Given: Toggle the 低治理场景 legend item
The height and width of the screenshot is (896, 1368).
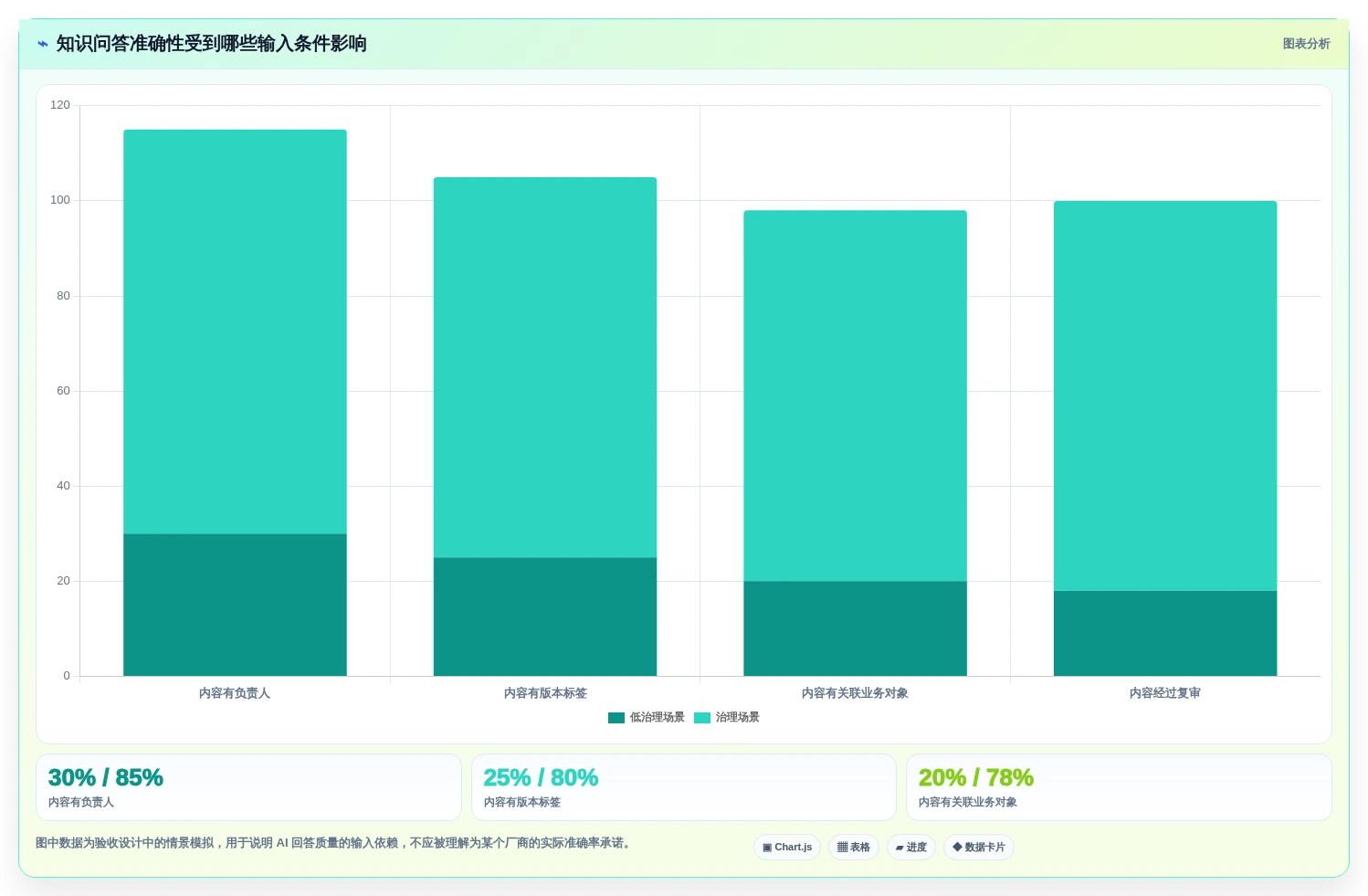Looking at the screenshot, I should (647, 717).
